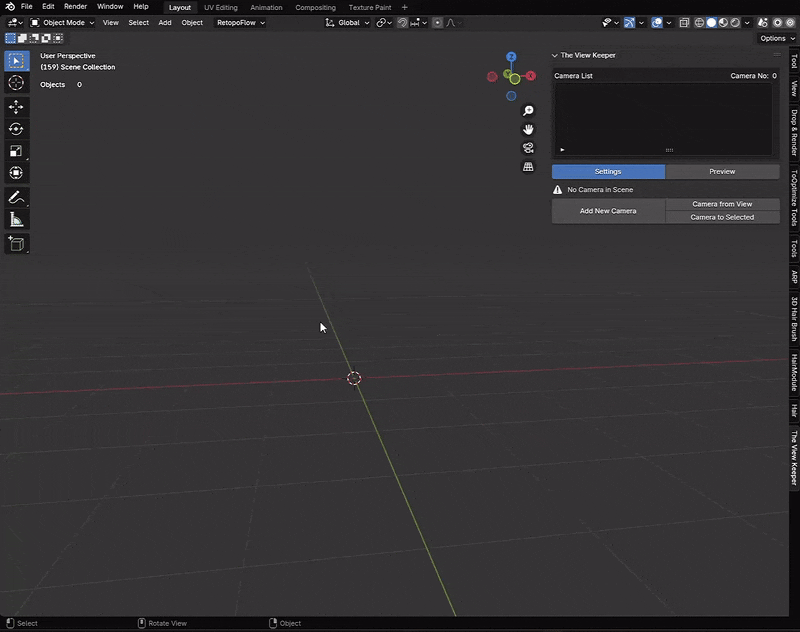
Task: Activate the Measure ruler tool
Action: click(16, 220)
